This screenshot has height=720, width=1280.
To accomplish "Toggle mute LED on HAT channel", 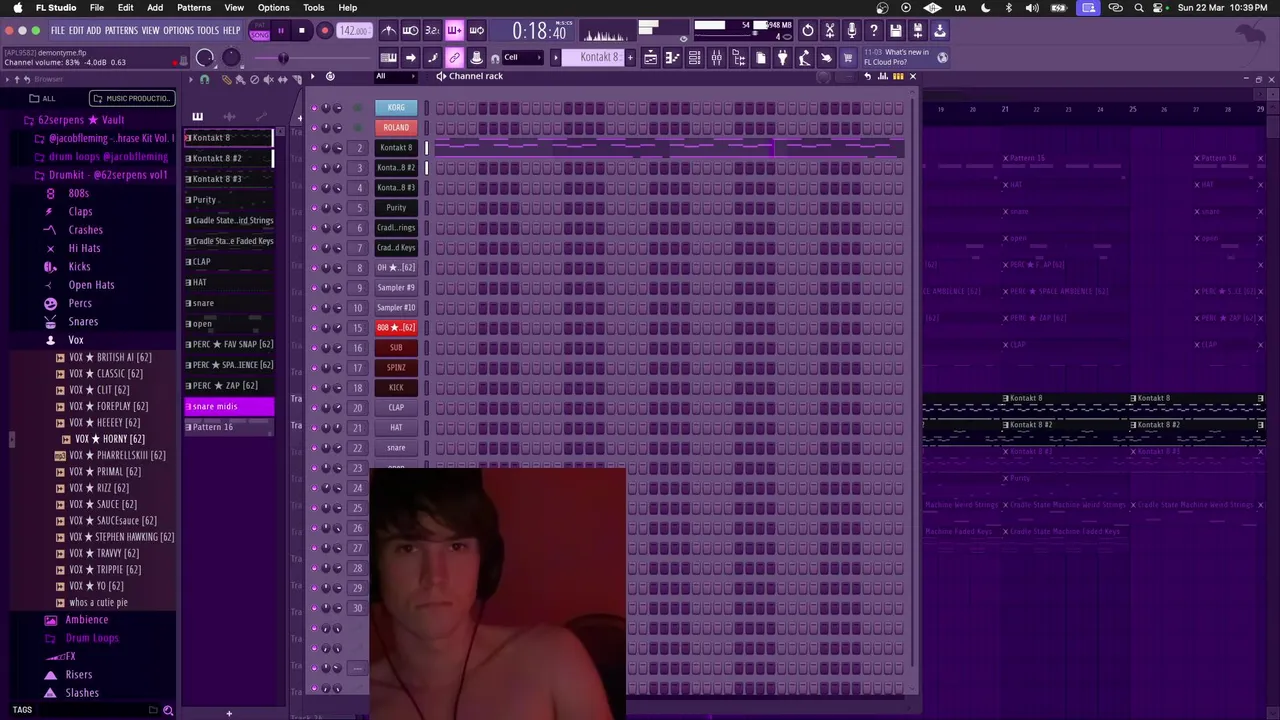I will tap(314, 427).
